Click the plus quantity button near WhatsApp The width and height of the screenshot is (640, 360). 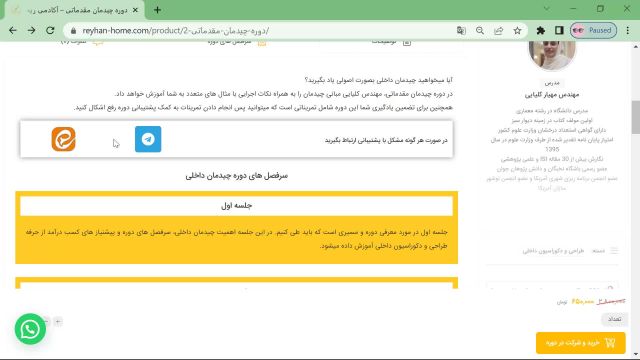[58, 322]
